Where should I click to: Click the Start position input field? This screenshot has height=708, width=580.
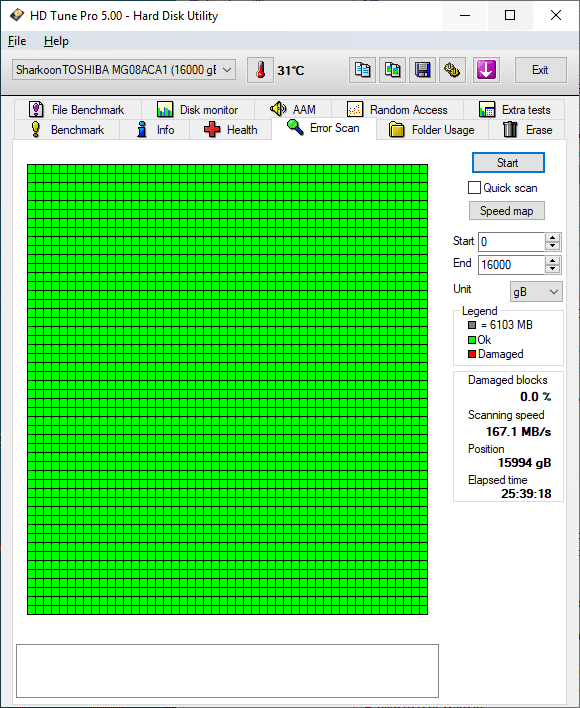[511, 242]
